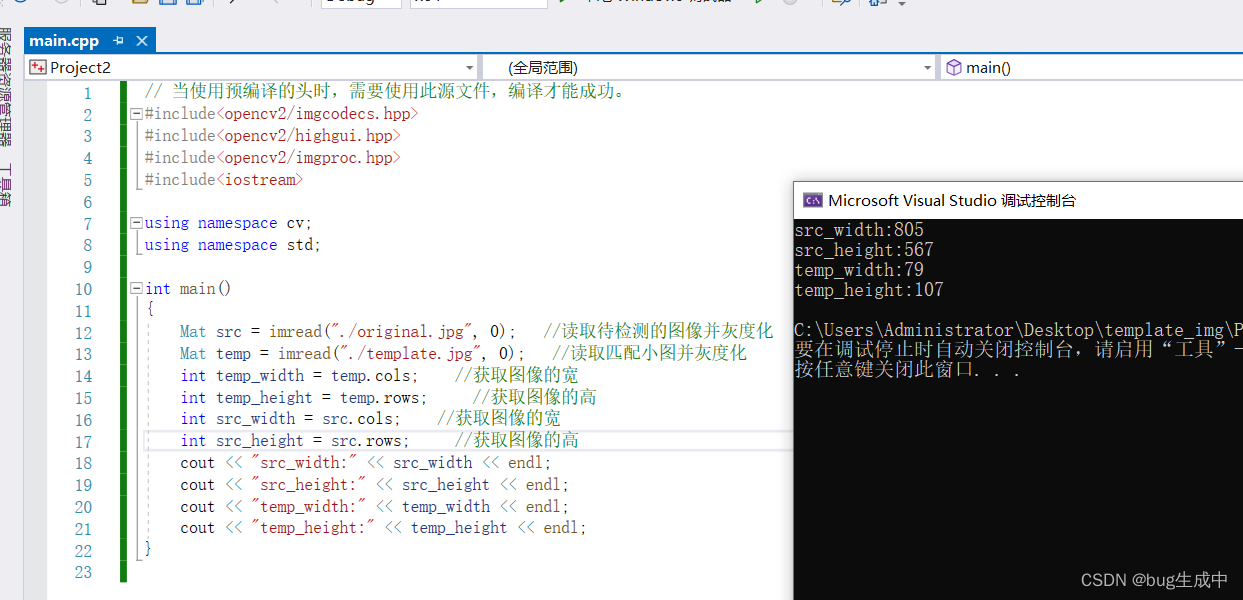The image size is (1243, 600).
Task: Click the closing brace on line 22
Action: (x=149, y=550)
